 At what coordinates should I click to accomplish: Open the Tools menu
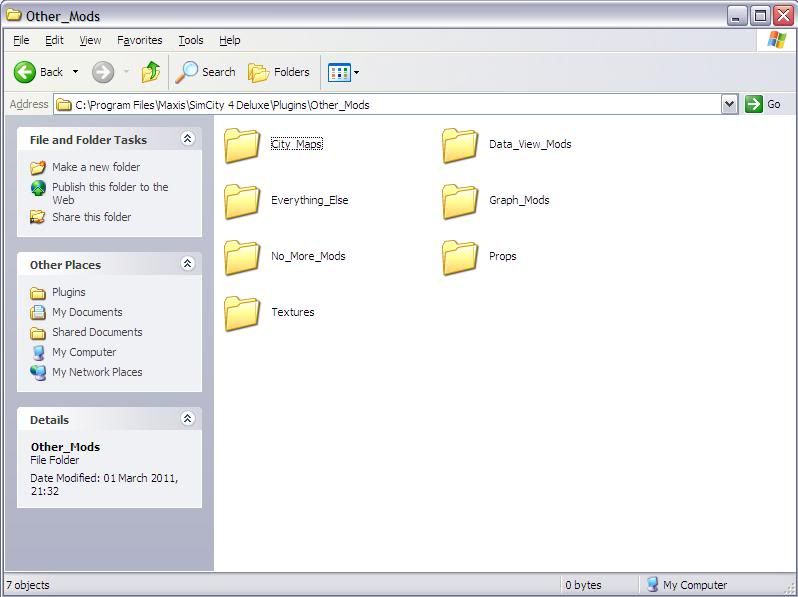pos(191,40)
